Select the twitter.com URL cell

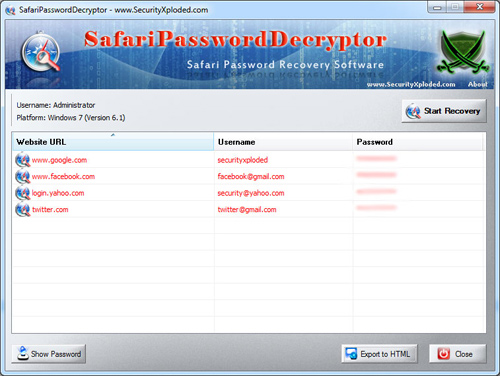(50, 210)
